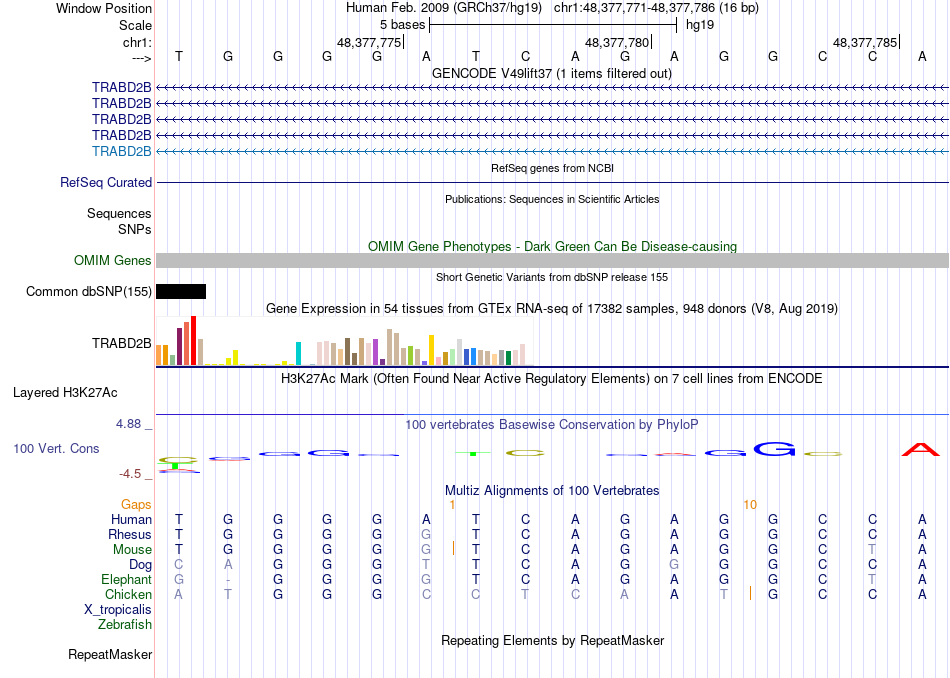
Task: Click the large blue G conservation logo
Action: point(774,450)
